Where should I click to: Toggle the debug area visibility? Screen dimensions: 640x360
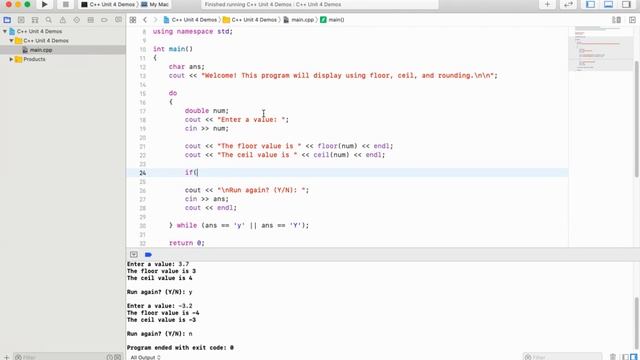pyautogui.click(x=608, y=4)
